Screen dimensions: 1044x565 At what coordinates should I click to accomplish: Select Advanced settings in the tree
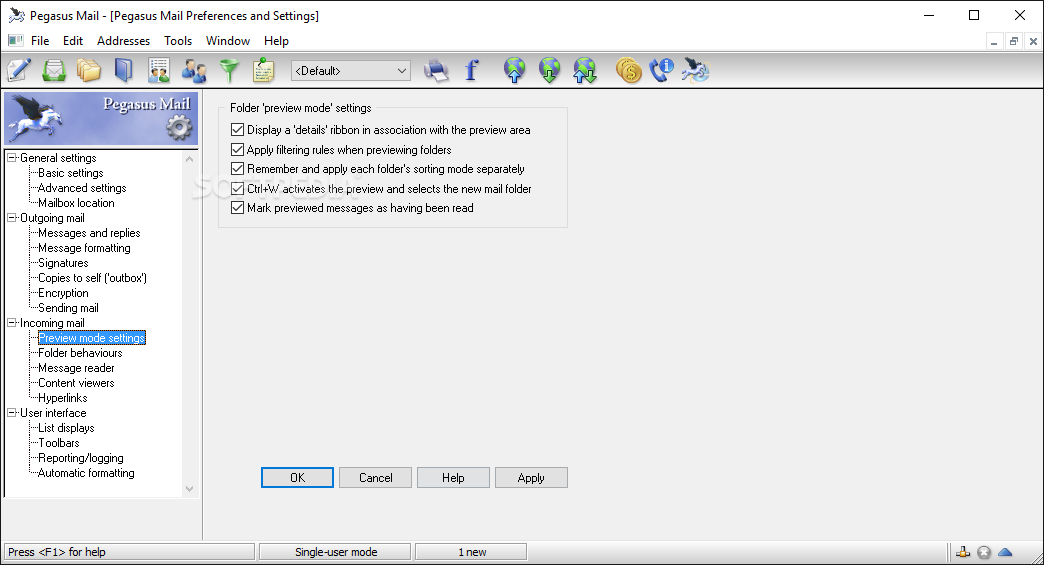point(82,188)
